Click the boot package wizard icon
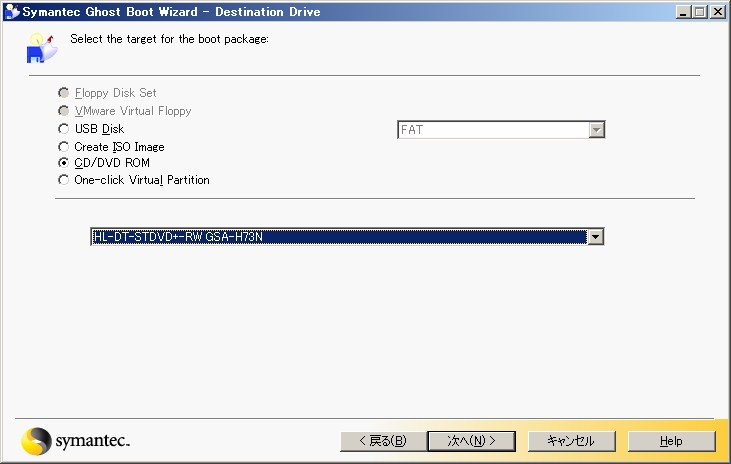The width and height of the screenshot is (731, 464). [x=40, y=46]
